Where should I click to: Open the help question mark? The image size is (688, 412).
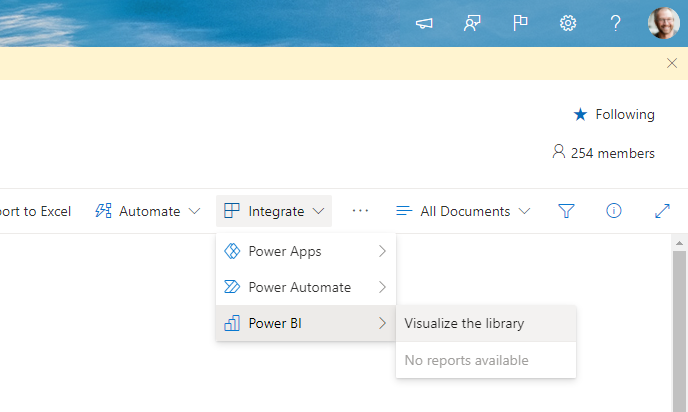(x=616, y=23)
